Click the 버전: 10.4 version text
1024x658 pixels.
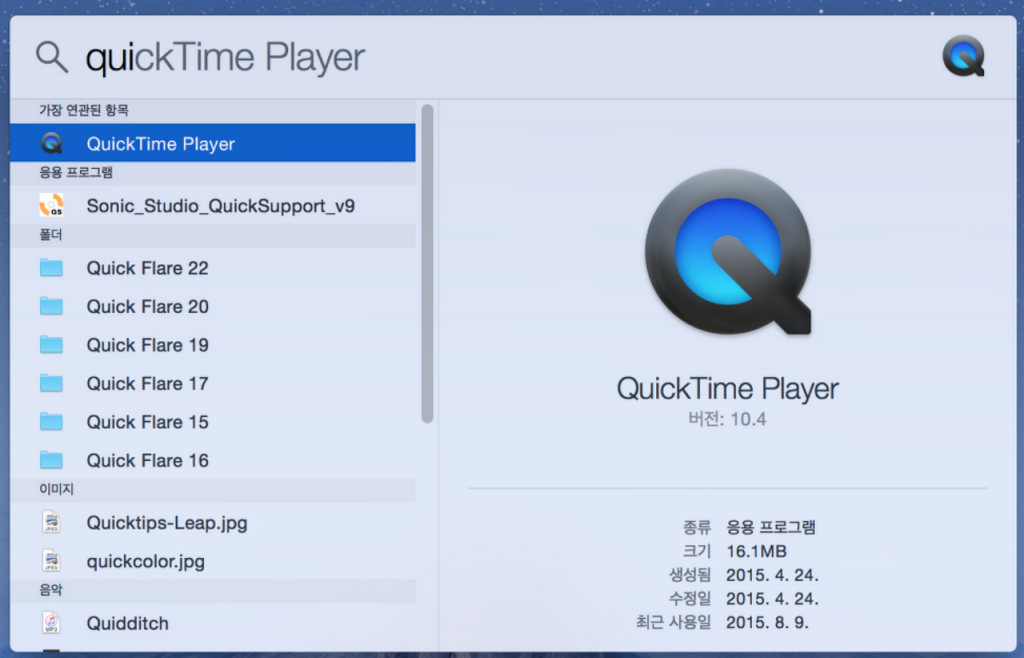click(x=727, y=418)
